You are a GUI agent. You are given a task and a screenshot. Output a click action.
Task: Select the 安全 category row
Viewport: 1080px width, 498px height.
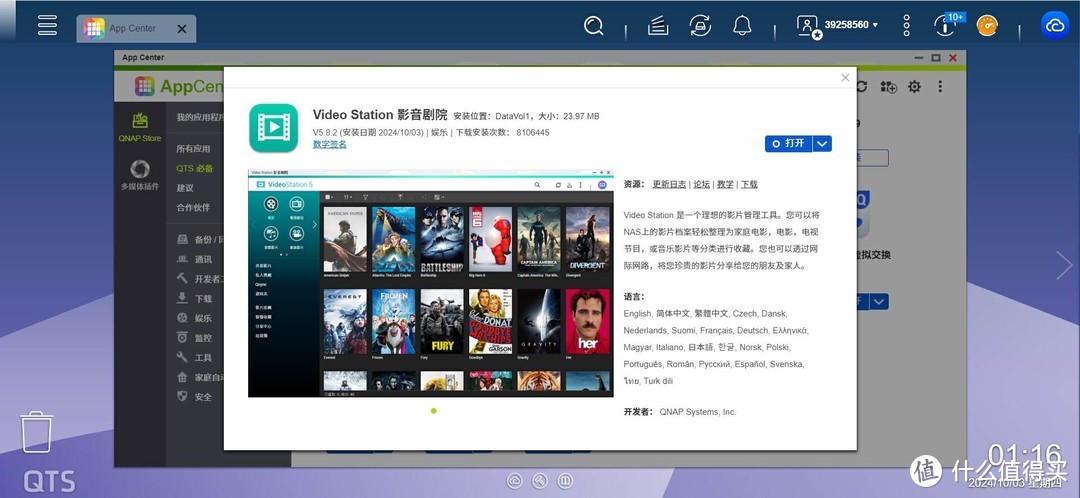[194, 397]
